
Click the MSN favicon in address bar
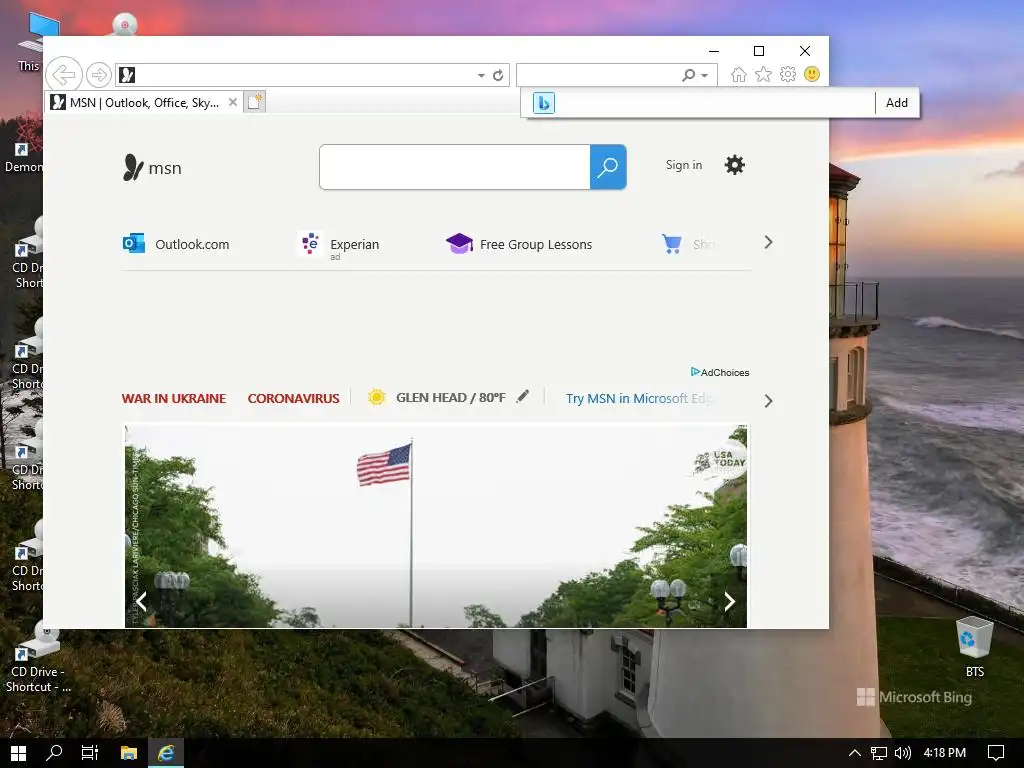point(127,75)
